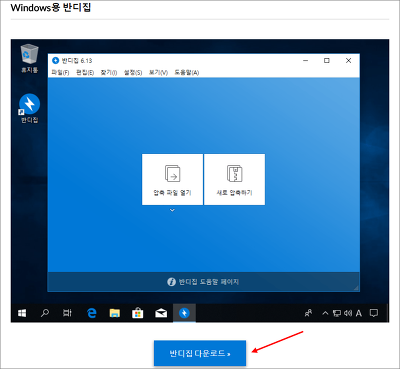Expand the chevron below 압축 파일 열기

pos(172,210)
